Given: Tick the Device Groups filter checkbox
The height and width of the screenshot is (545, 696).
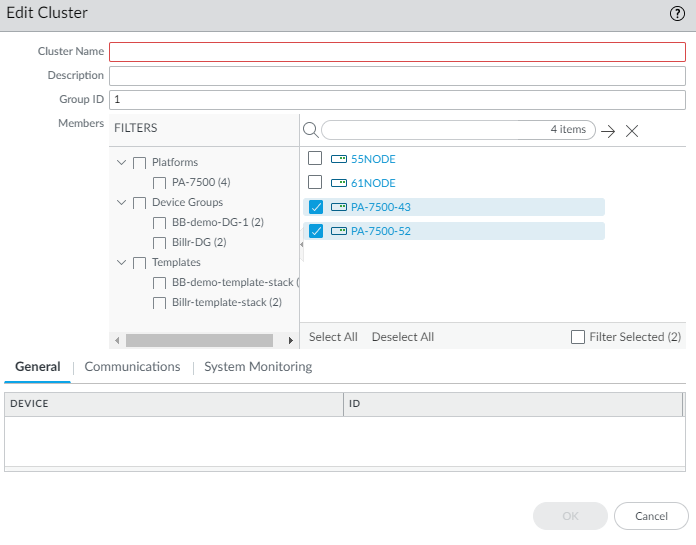Looking at the screenshot, I should (139, 203).
